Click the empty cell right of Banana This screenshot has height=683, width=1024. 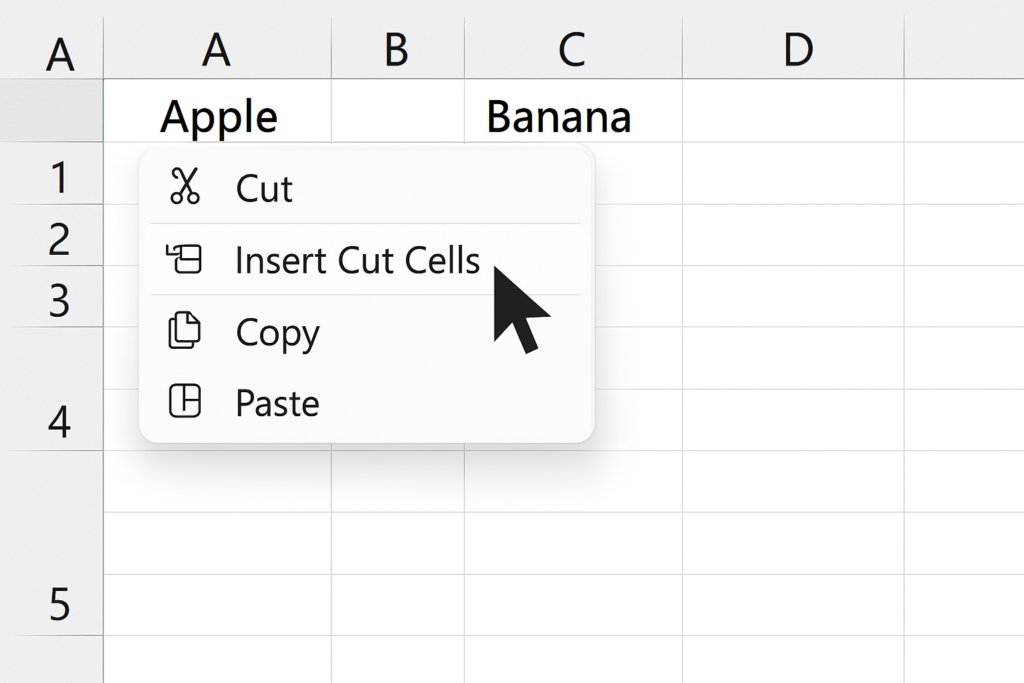[x=793, y=111]
